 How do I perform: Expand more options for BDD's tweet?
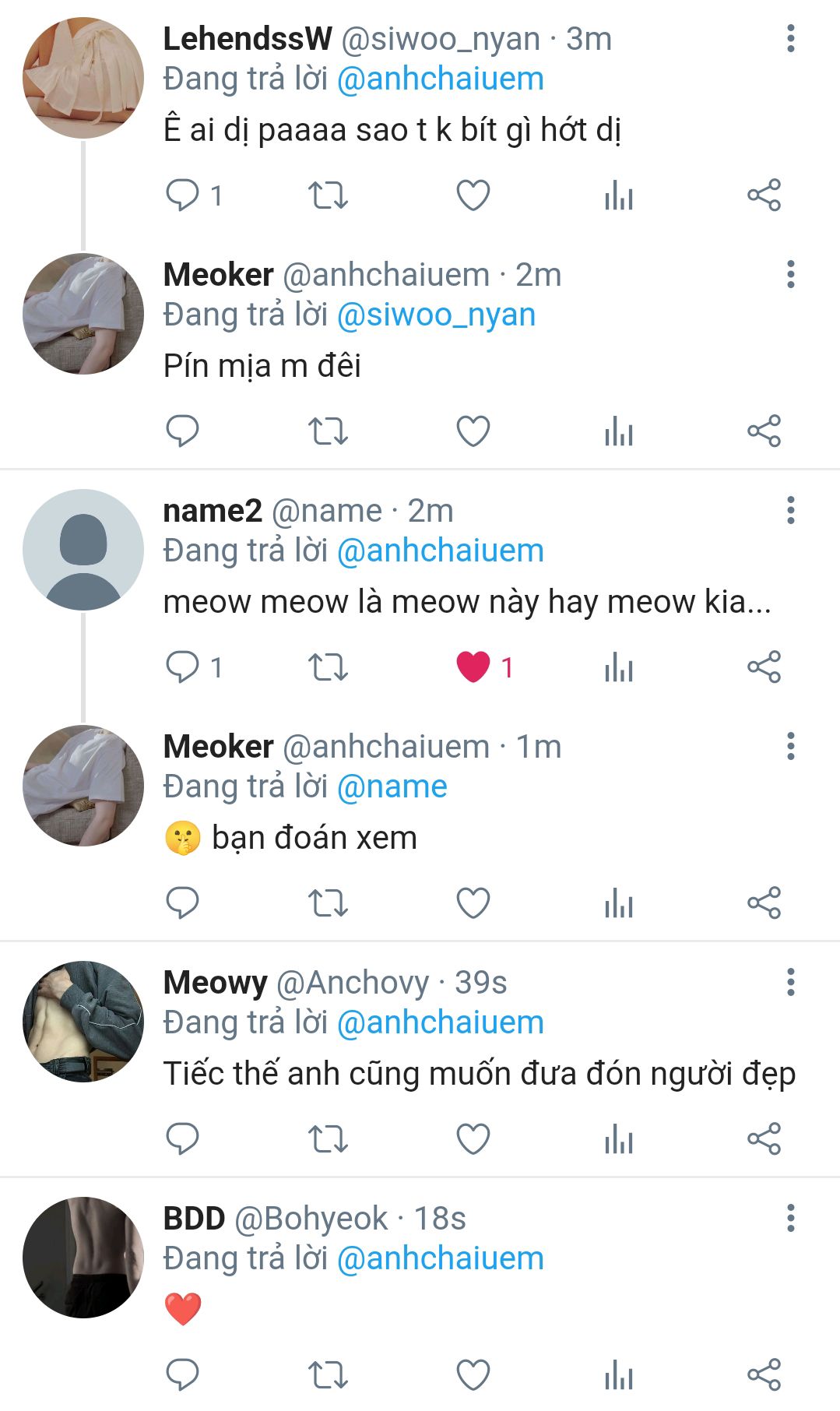click(790, 1218)
